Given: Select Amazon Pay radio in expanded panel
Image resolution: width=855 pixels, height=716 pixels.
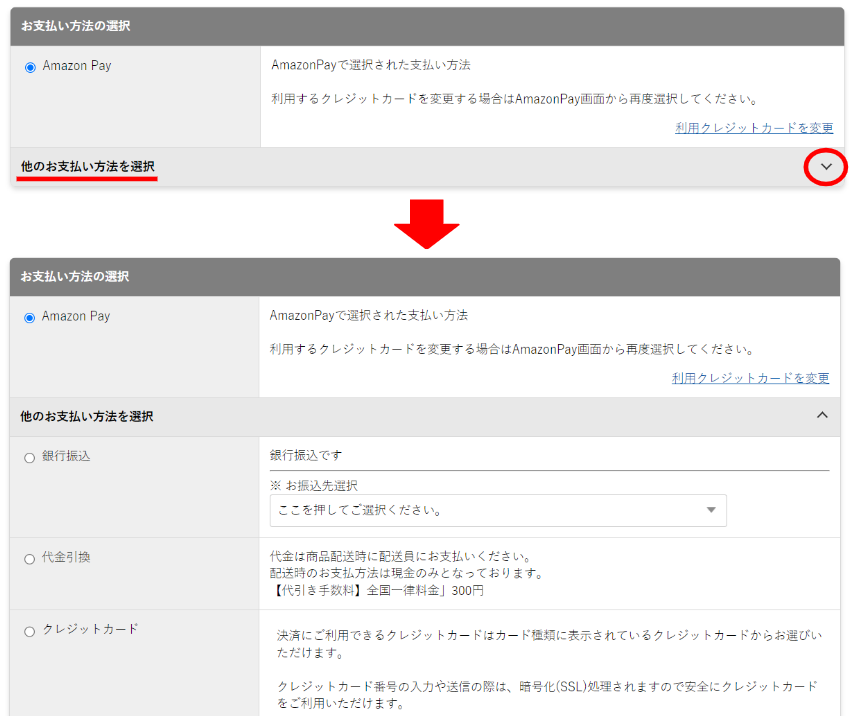Looking at the screenshot, I should coord(30,317).
